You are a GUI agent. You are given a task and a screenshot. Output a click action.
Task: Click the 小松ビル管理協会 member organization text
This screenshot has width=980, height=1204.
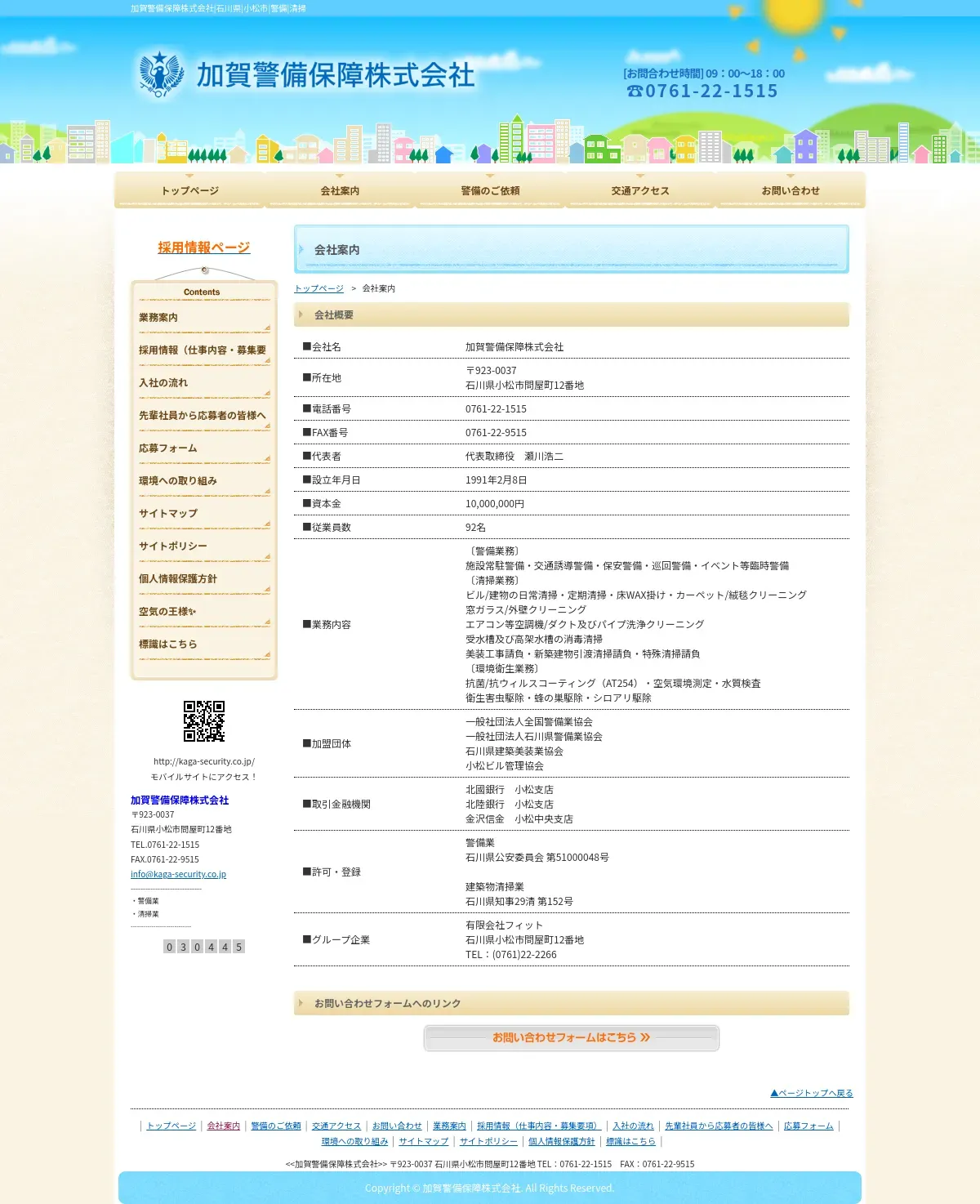505,766
